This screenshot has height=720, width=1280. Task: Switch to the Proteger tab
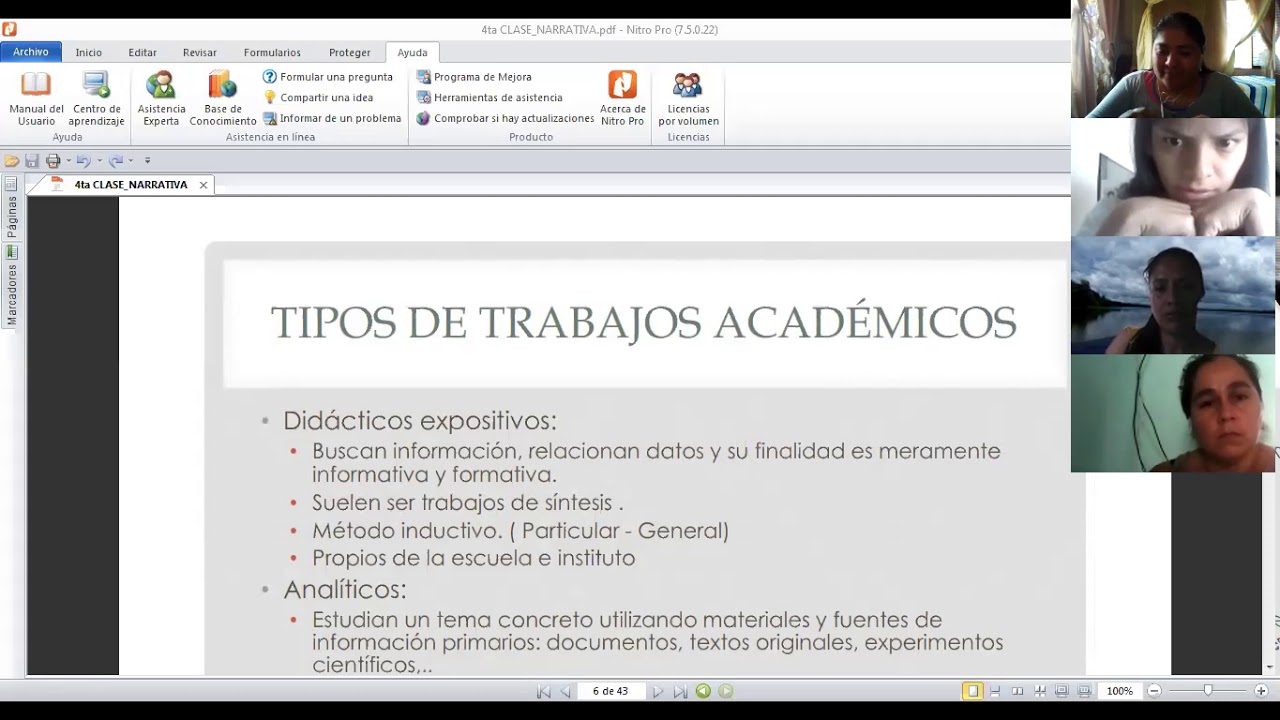tap(350, 52)
